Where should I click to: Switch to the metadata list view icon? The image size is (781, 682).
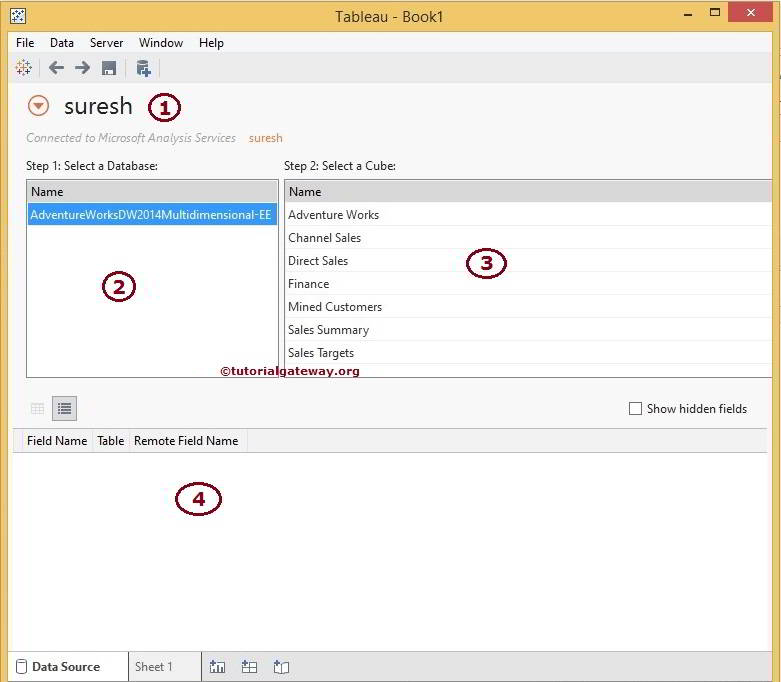64,409
